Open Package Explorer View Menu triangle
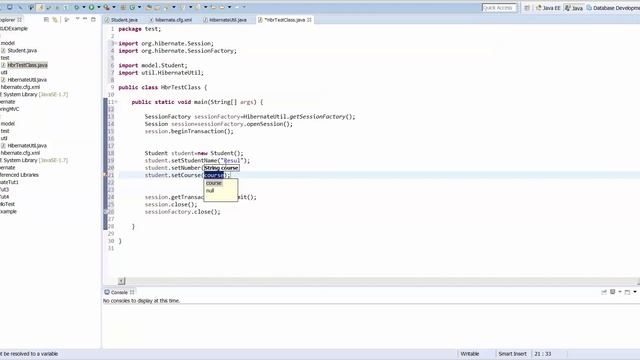 [77, 19]
